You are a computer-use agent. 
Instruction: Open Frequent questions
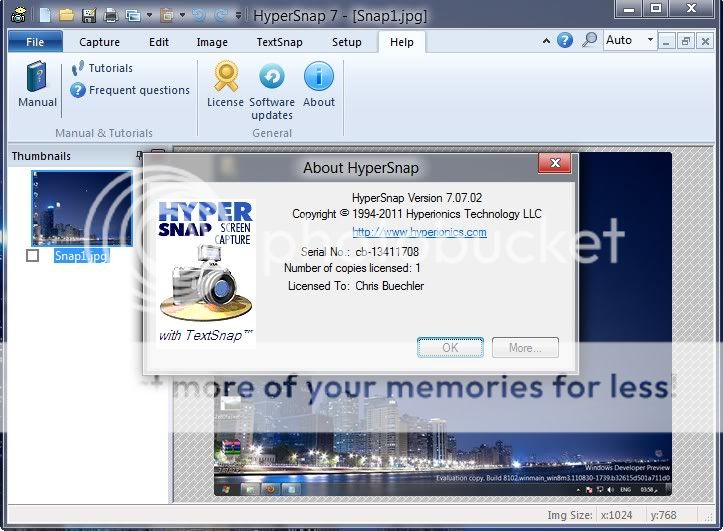click(x=130, y=90)
